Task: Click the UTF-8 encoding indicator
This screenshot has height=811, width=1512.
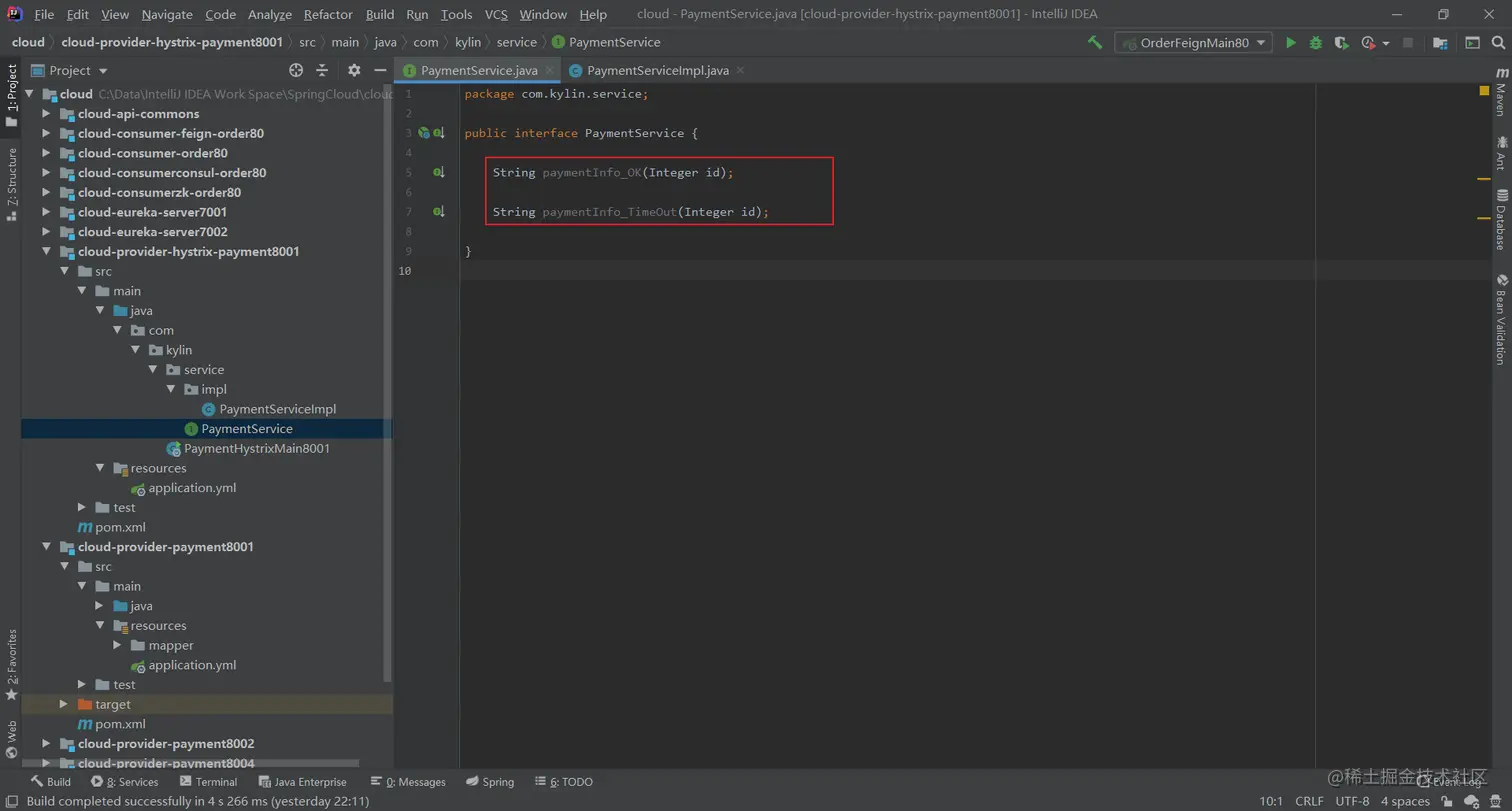Action: tap(1352, 801)
